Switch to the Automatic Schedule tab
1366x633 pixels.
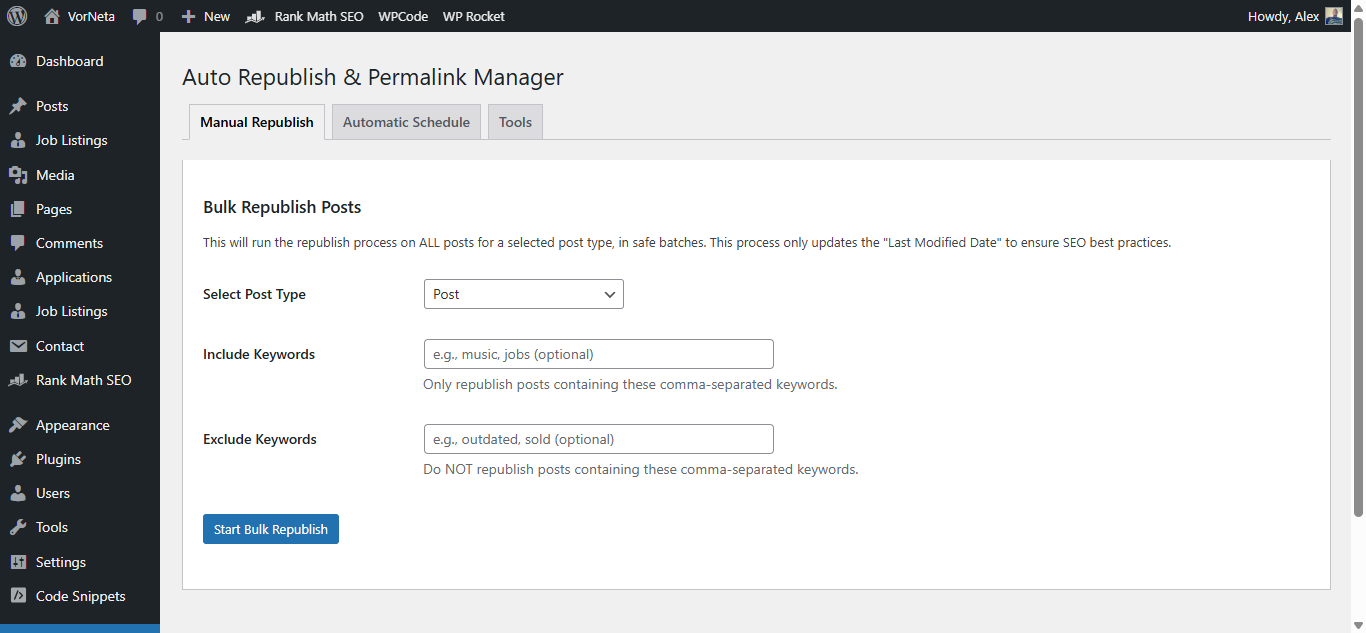pos(405,121)
